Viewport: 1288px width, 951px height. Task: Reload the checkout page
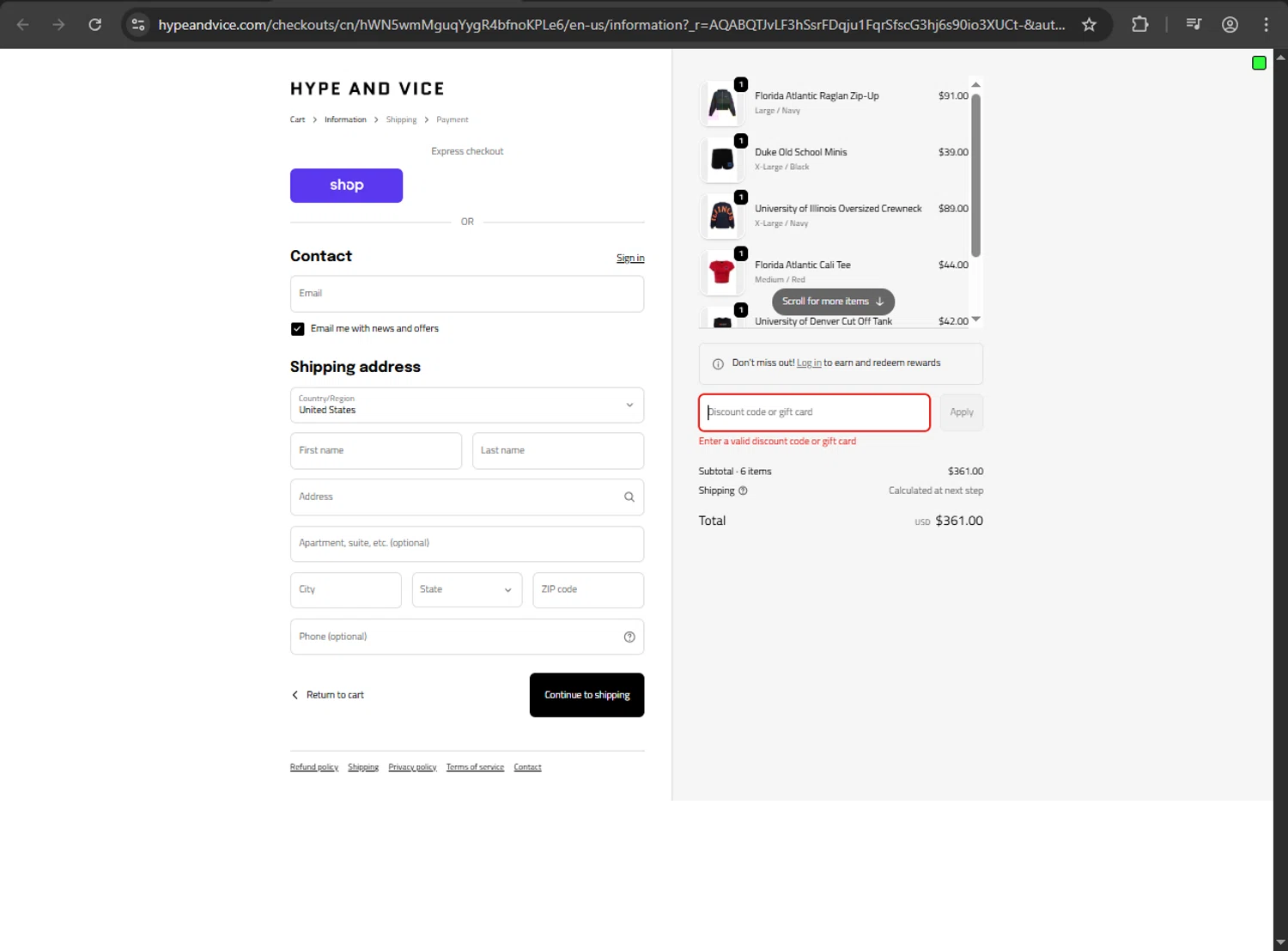(x=95, y=24)
